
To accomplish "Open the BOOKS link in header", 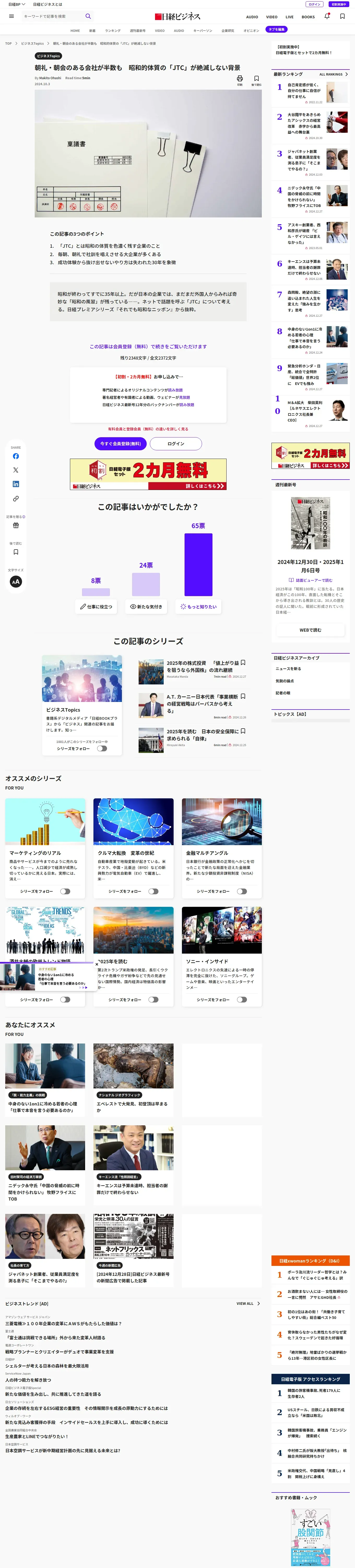I will pyautogui.click(x=308, y=17).
